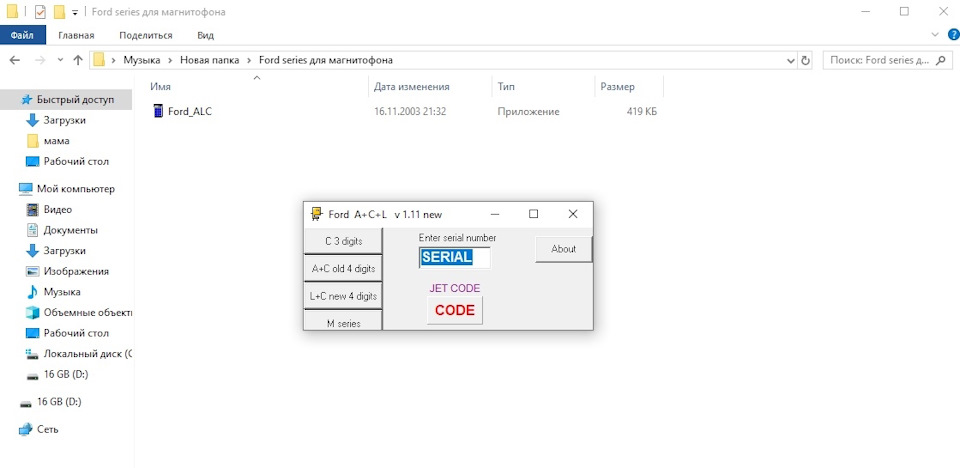960x468 pixels.
Task: Switch to the Вид ribbon tab
Action: [x=206, y=35]
